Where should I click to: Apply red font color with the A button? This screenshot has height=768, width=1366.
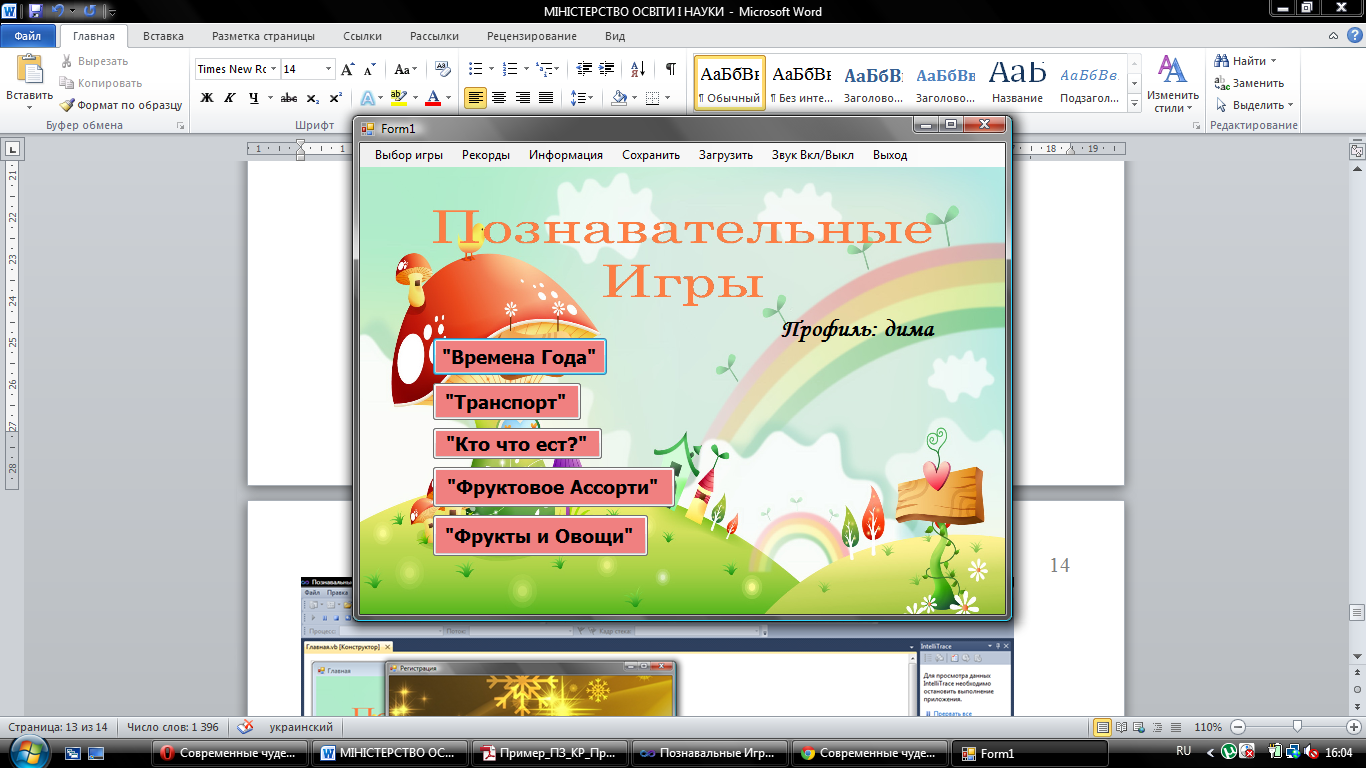point(432,98)
